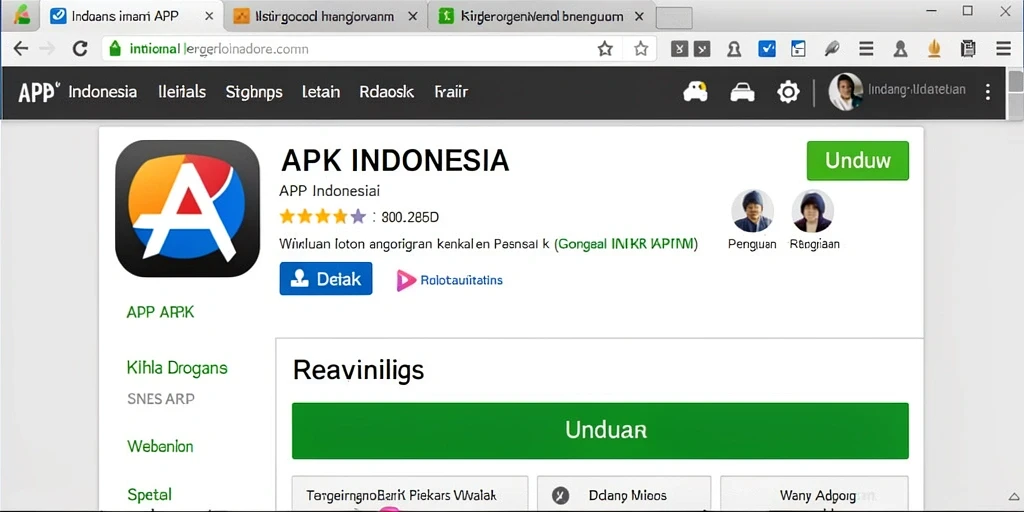Open the Webenlon sidebar link

tap(160, 447)
